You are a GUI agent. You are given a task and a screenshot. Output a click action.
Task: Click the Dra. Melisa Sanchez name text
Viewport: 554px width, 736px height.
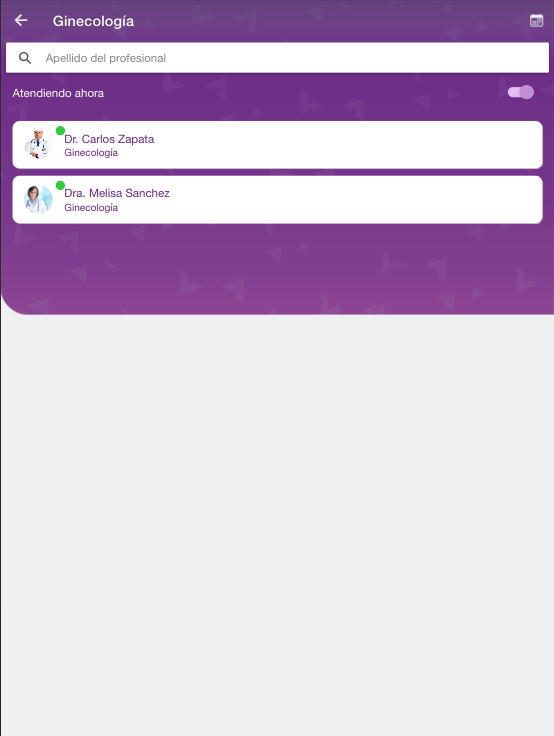(x=117, y=193)
